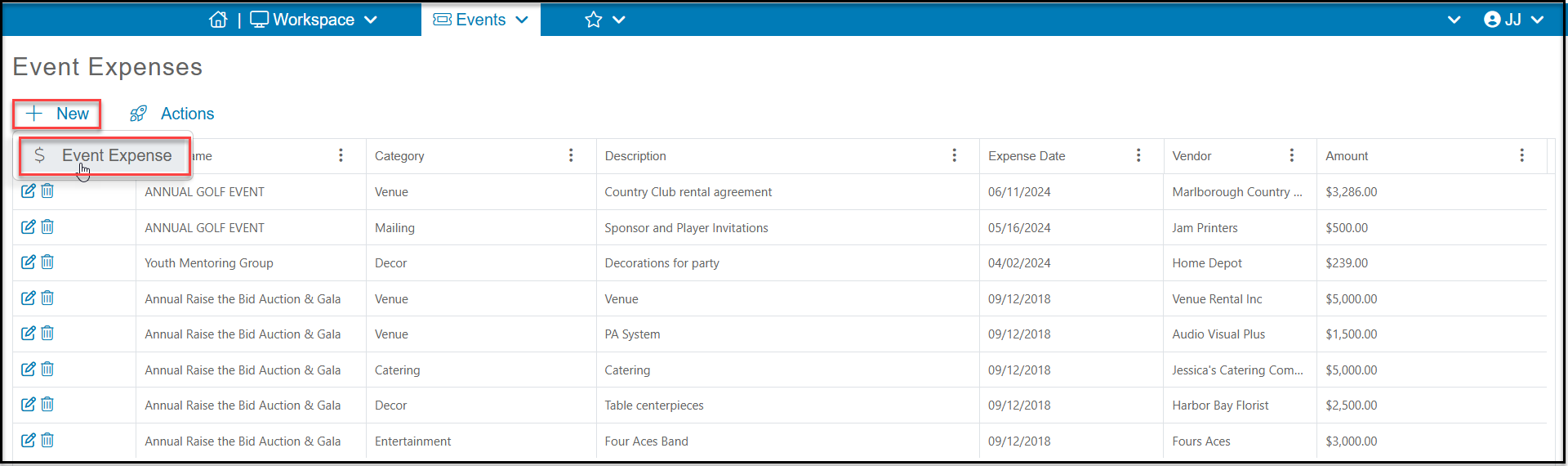Screen dimensions: 1568x466
Task: Click the $2,500.00 amount cell
Action: click(1352, 406)
